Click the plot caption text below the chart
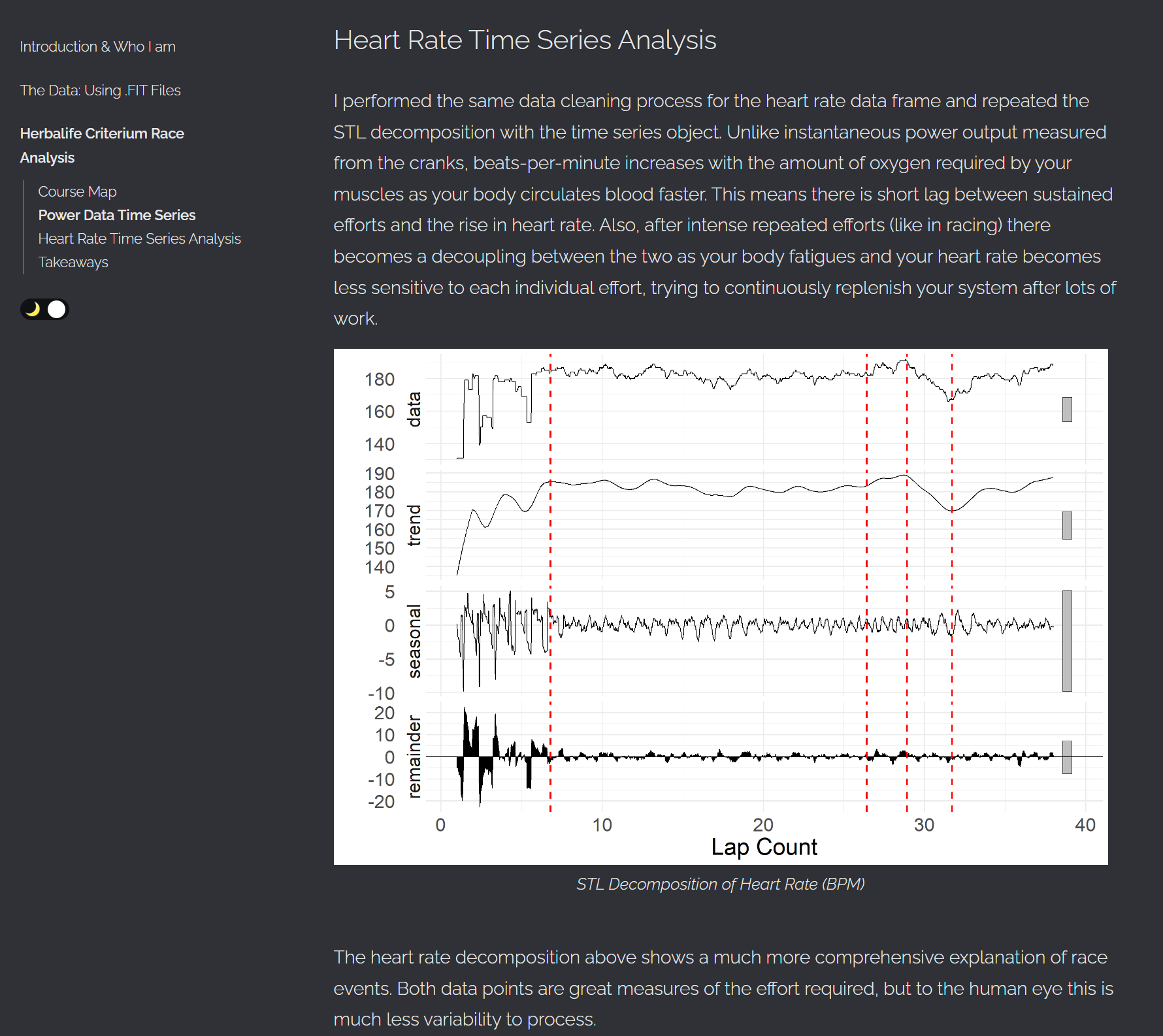1163x1036 pixels. 721,884
